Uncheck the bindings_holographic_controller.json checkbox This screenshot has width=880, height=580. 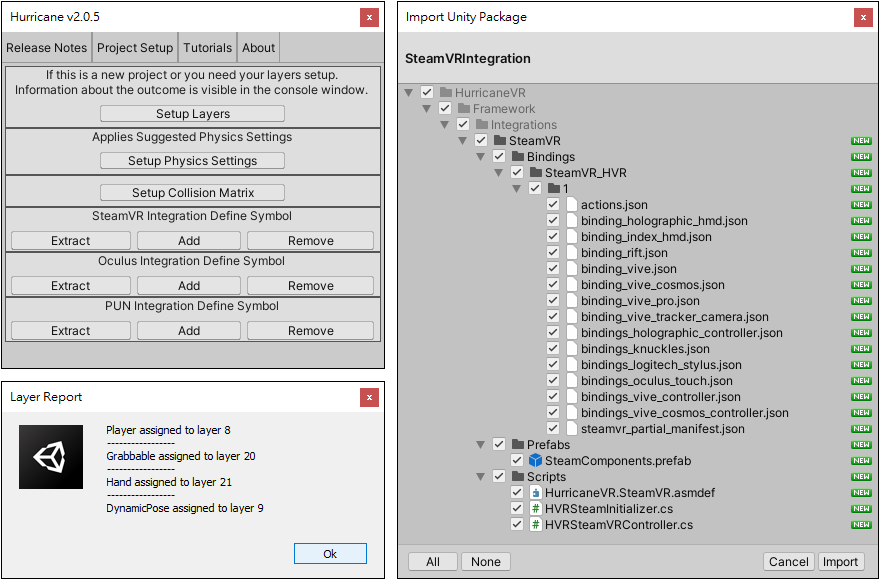point(553,332)
